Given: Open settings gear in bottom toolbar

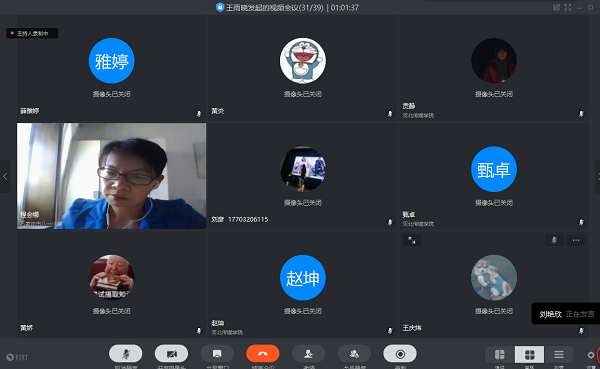Looking at the screenshot, I should 591,355.
